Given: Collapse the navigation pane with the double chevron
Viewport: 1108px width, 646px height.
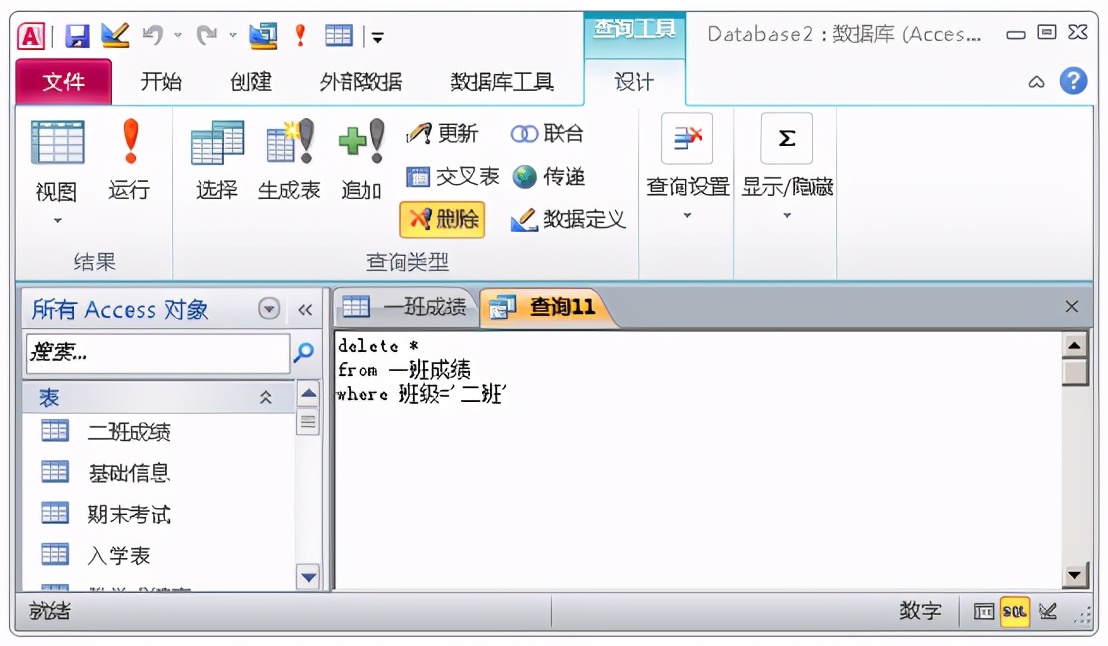Looking at the screenshot, I should tap(305, 310).
